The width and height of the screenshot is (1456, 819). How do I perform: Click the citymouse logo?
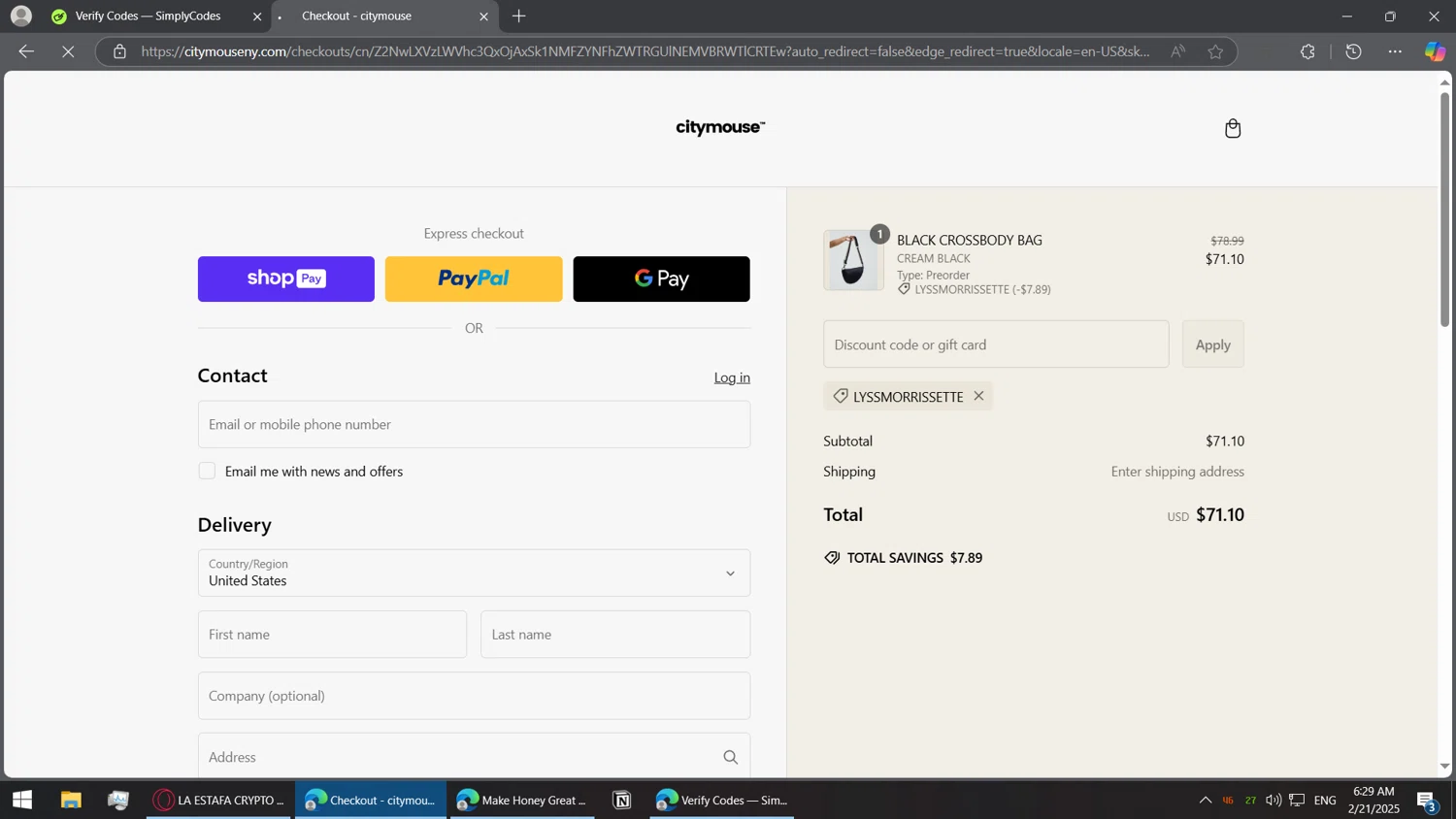(x=720, y=128)
